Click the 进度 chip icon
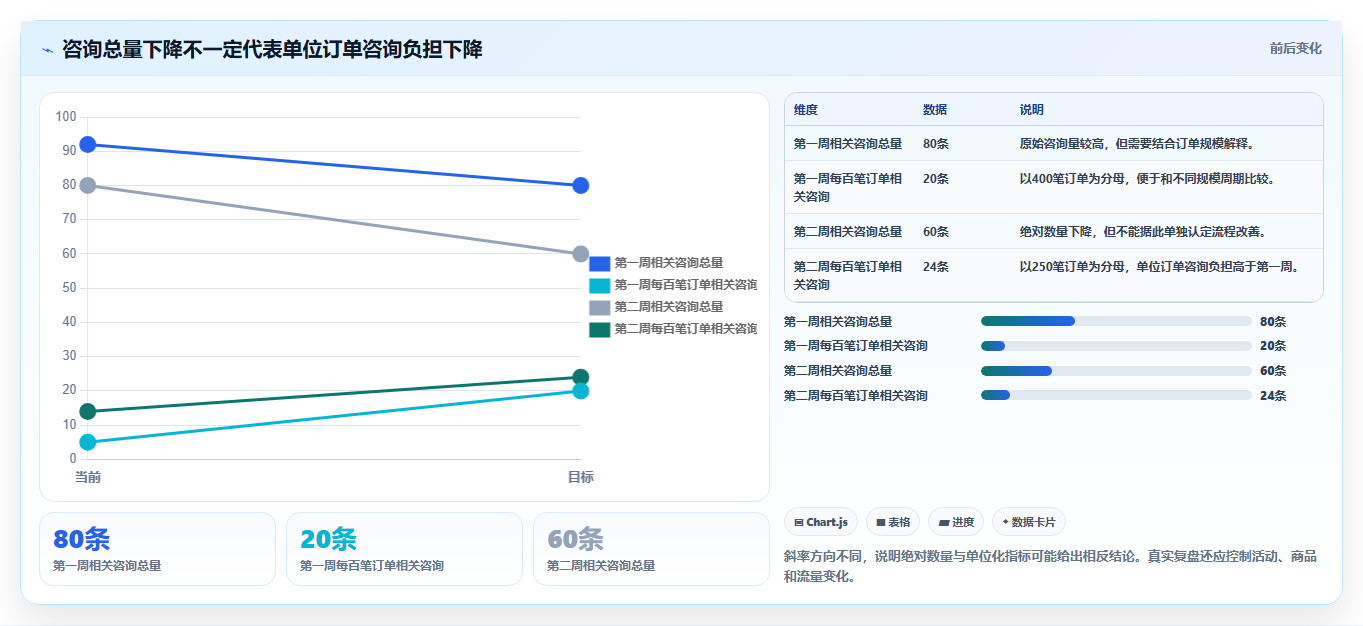1363x626 pixels. pyautogui.click(x=944, y=522)
